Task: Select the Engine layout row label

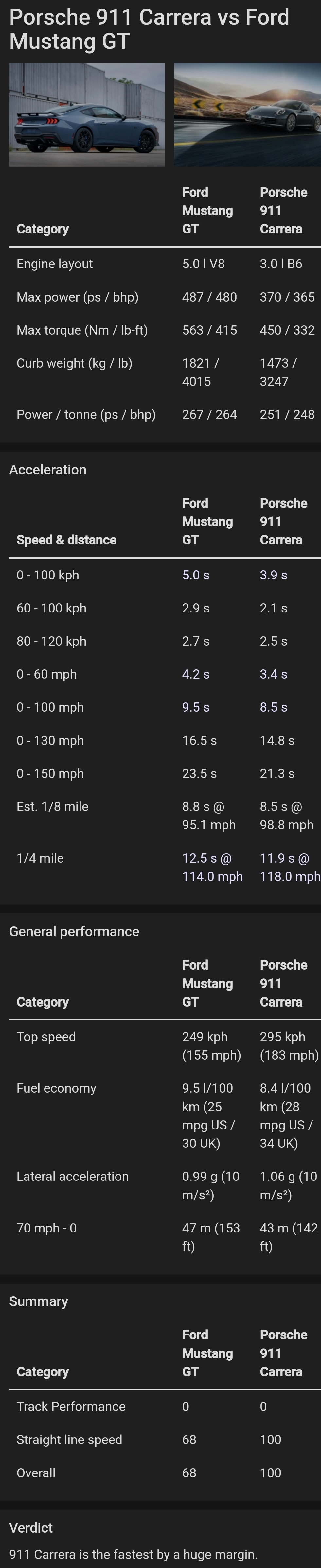Action: (x=54, y=264)
